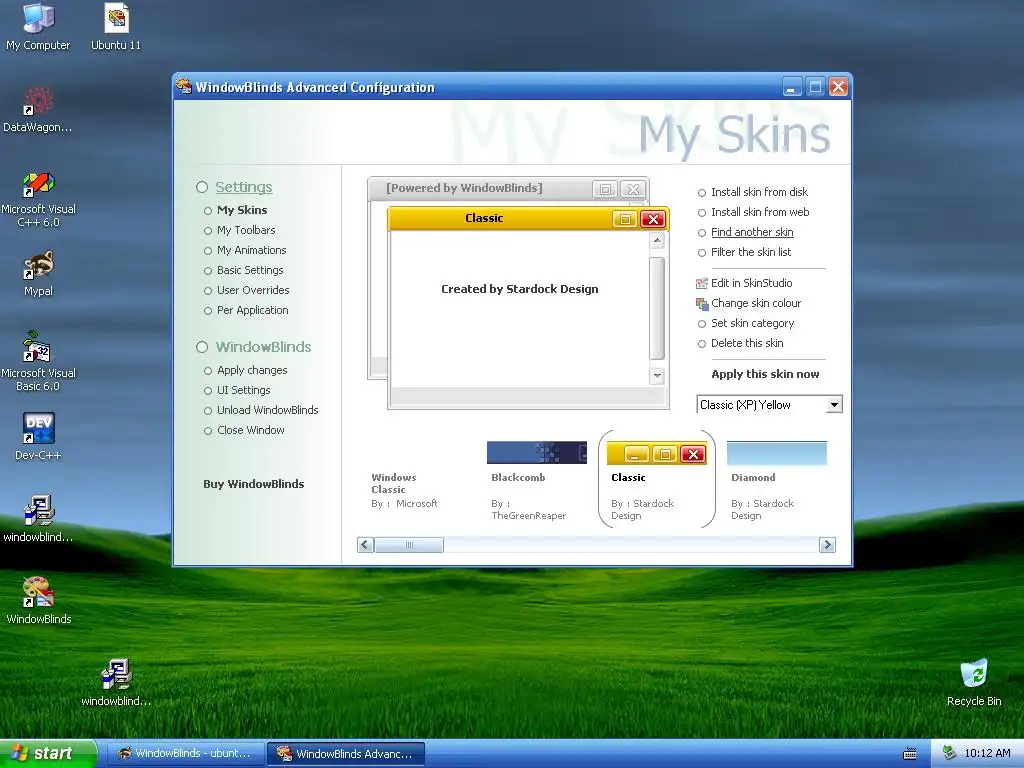Viewport: 1024px width, 768px height.
Task: Switch to My Toolbars page
Action: tap(246, 231)
